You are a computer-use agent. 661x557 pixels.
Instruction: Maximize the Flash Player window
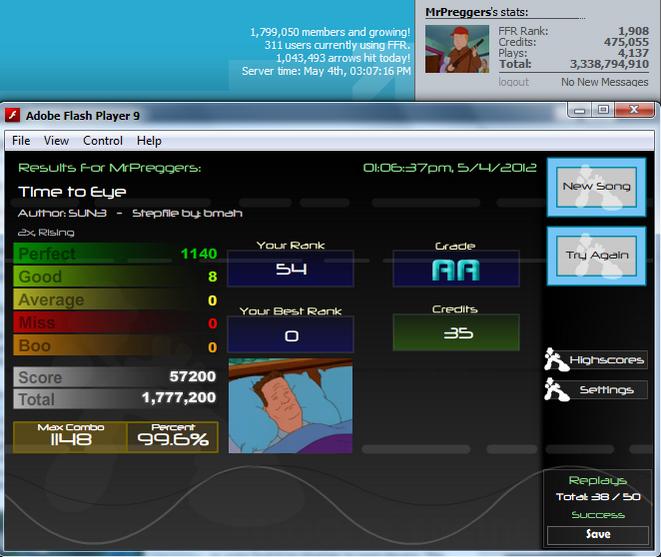tap(603, 110)
